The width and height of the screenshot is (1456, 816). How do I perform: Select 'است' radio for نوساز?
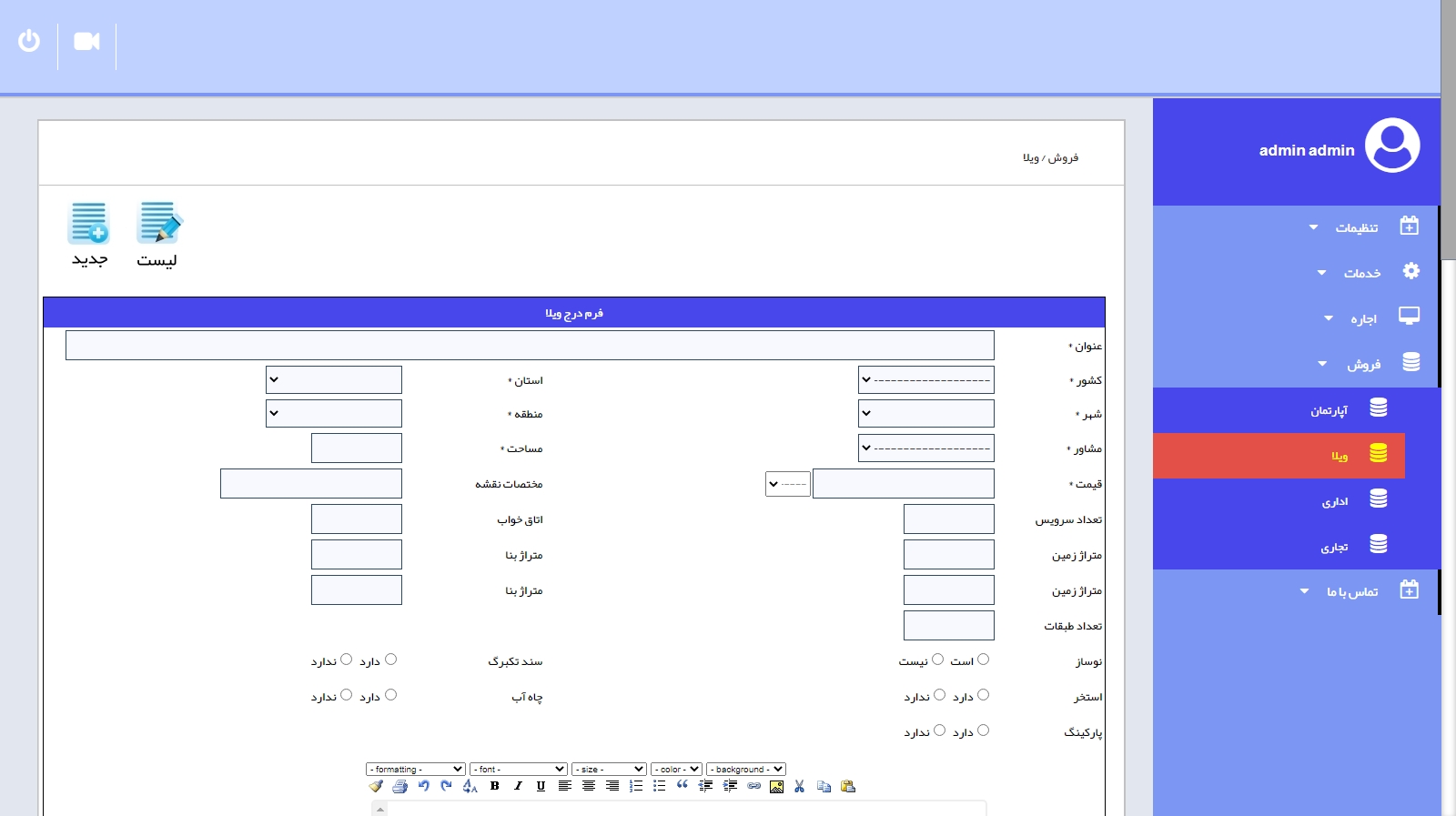coord(983,660)
